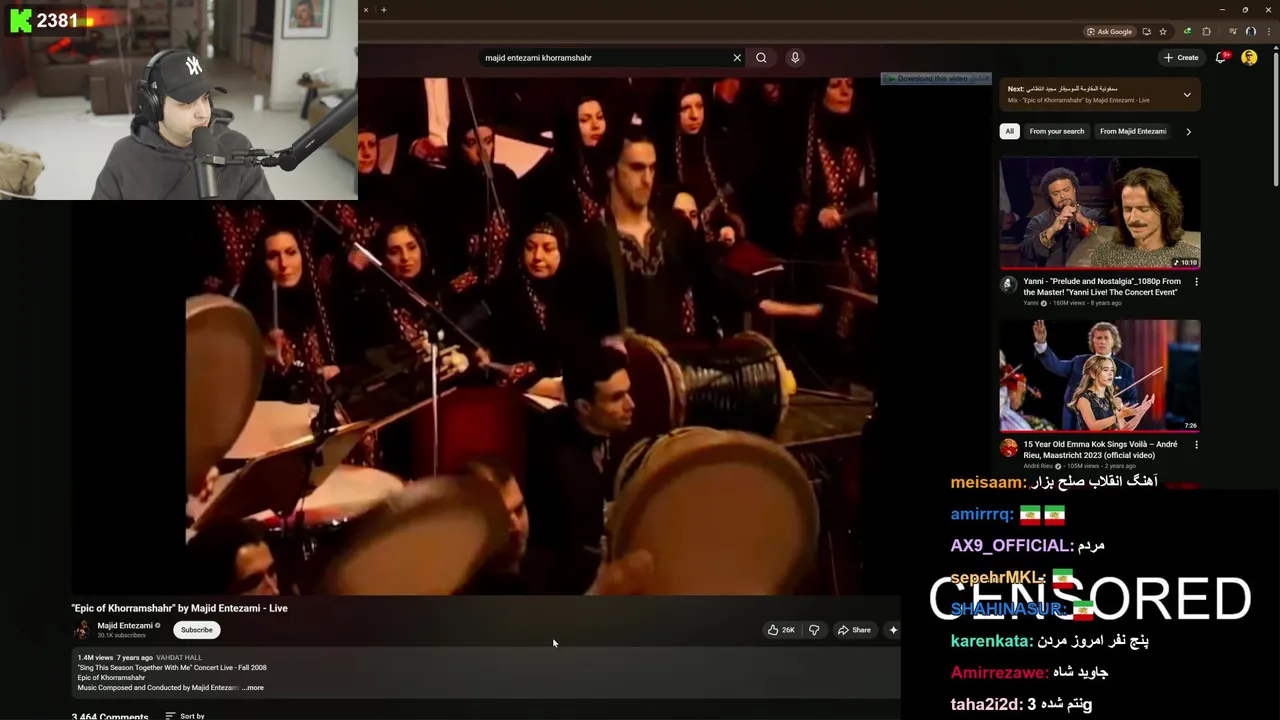Expand description with ...more
The image size is (1280, 720).
[253, 688]
